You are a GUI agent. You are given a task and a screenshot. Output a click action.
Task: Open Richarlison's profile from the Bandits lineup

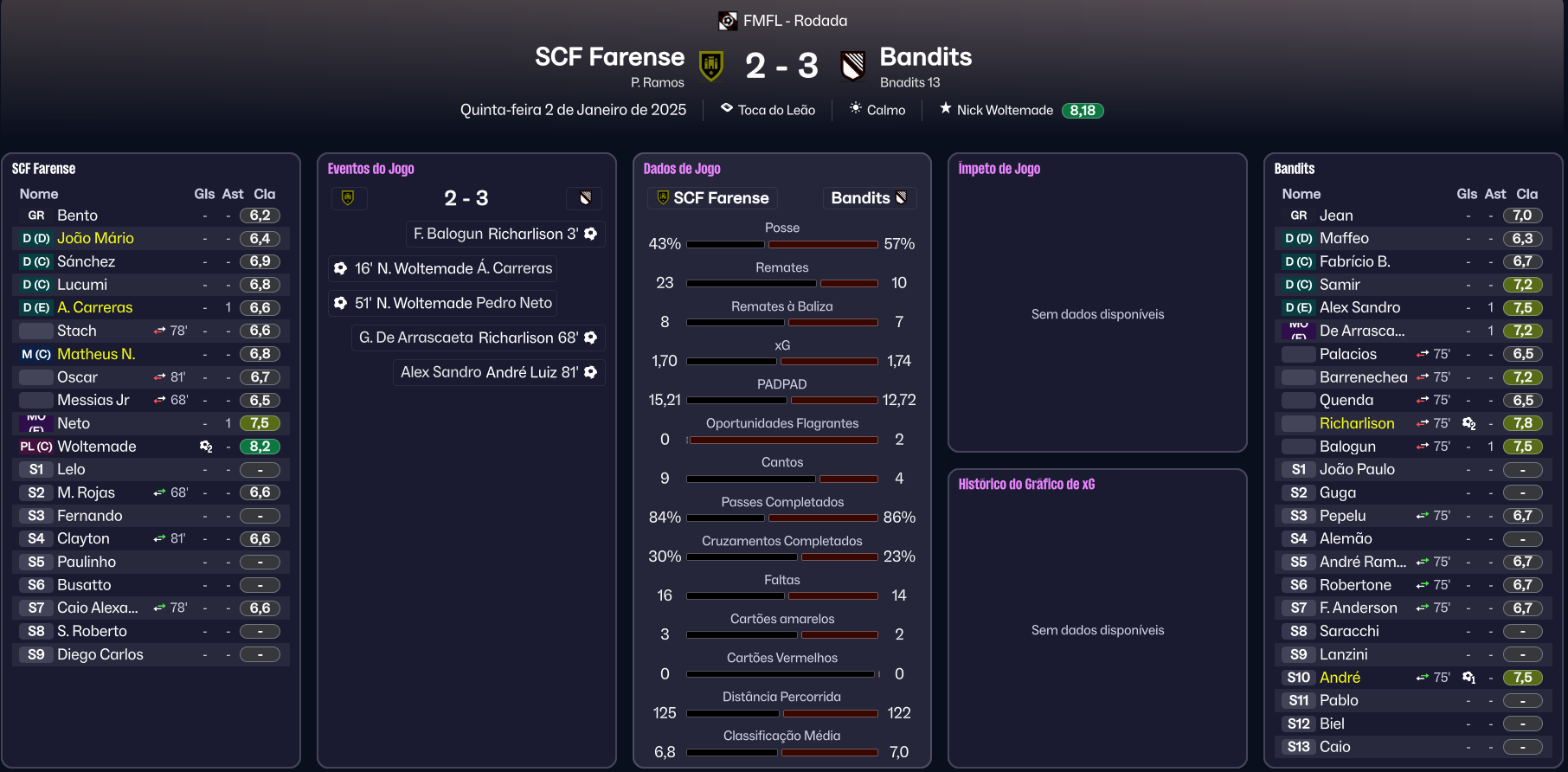pos(1356,423)
